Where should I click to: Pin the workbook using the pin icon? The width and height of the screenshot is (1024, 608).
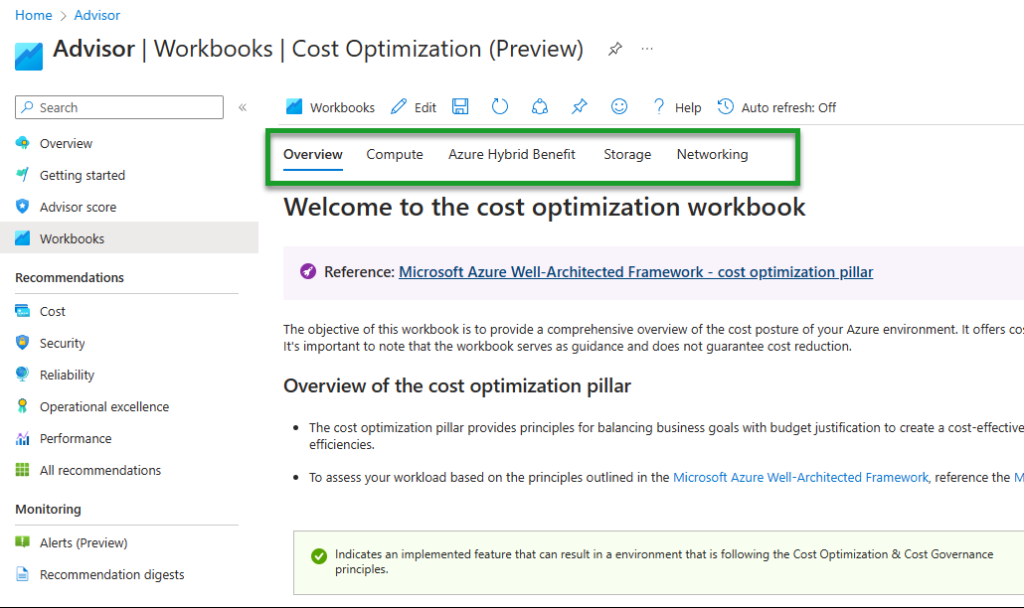[579, 107]
